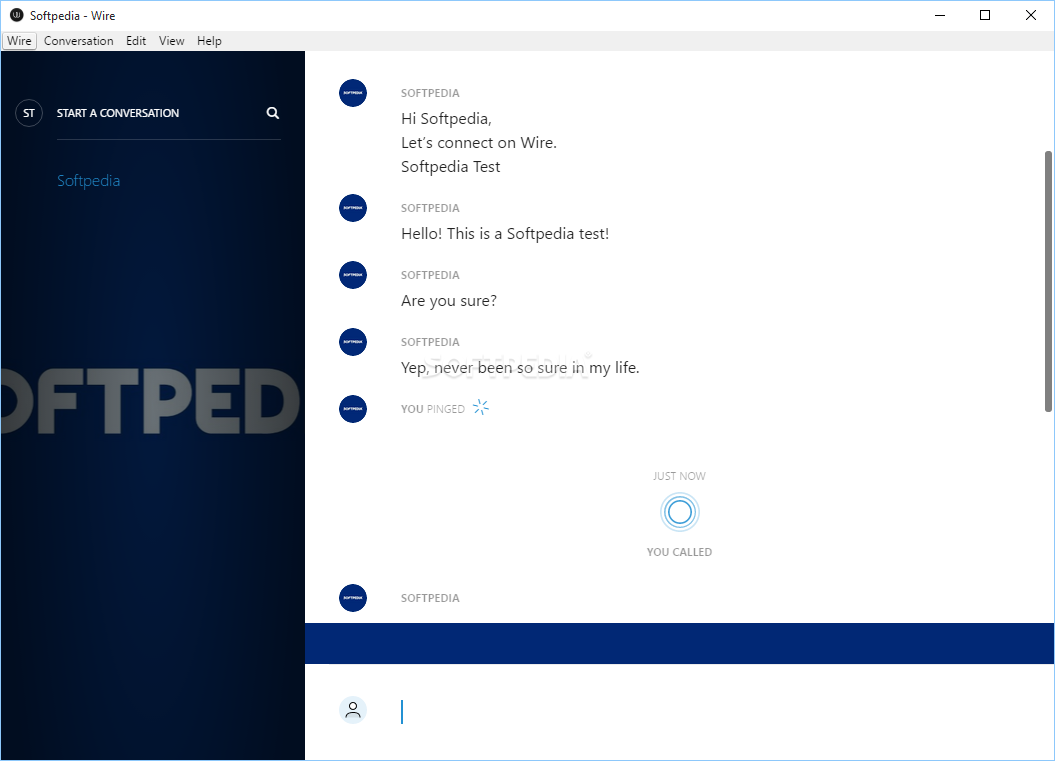1055x761 pixels.
Task: Minimize the Wire window
Action: point(940,15)
